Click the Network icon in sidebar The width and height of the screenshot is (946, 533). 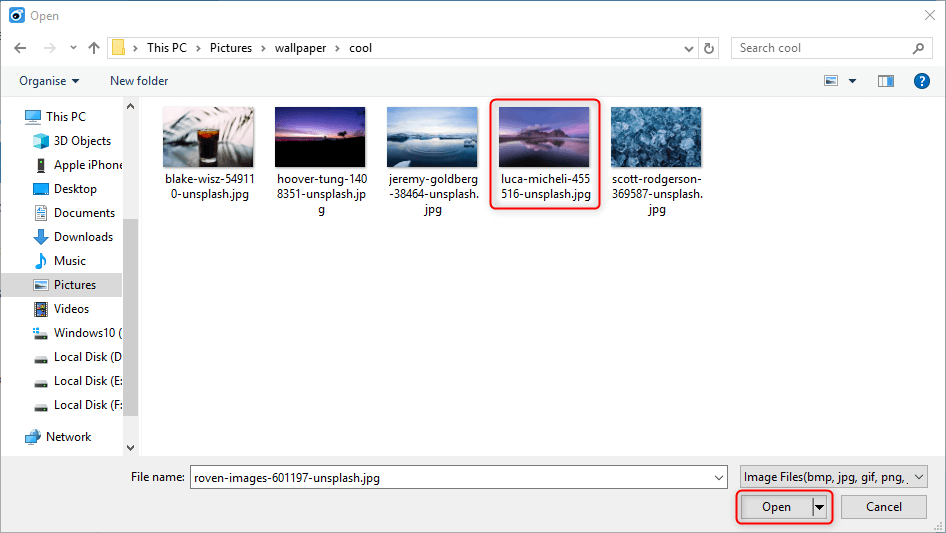33,438
